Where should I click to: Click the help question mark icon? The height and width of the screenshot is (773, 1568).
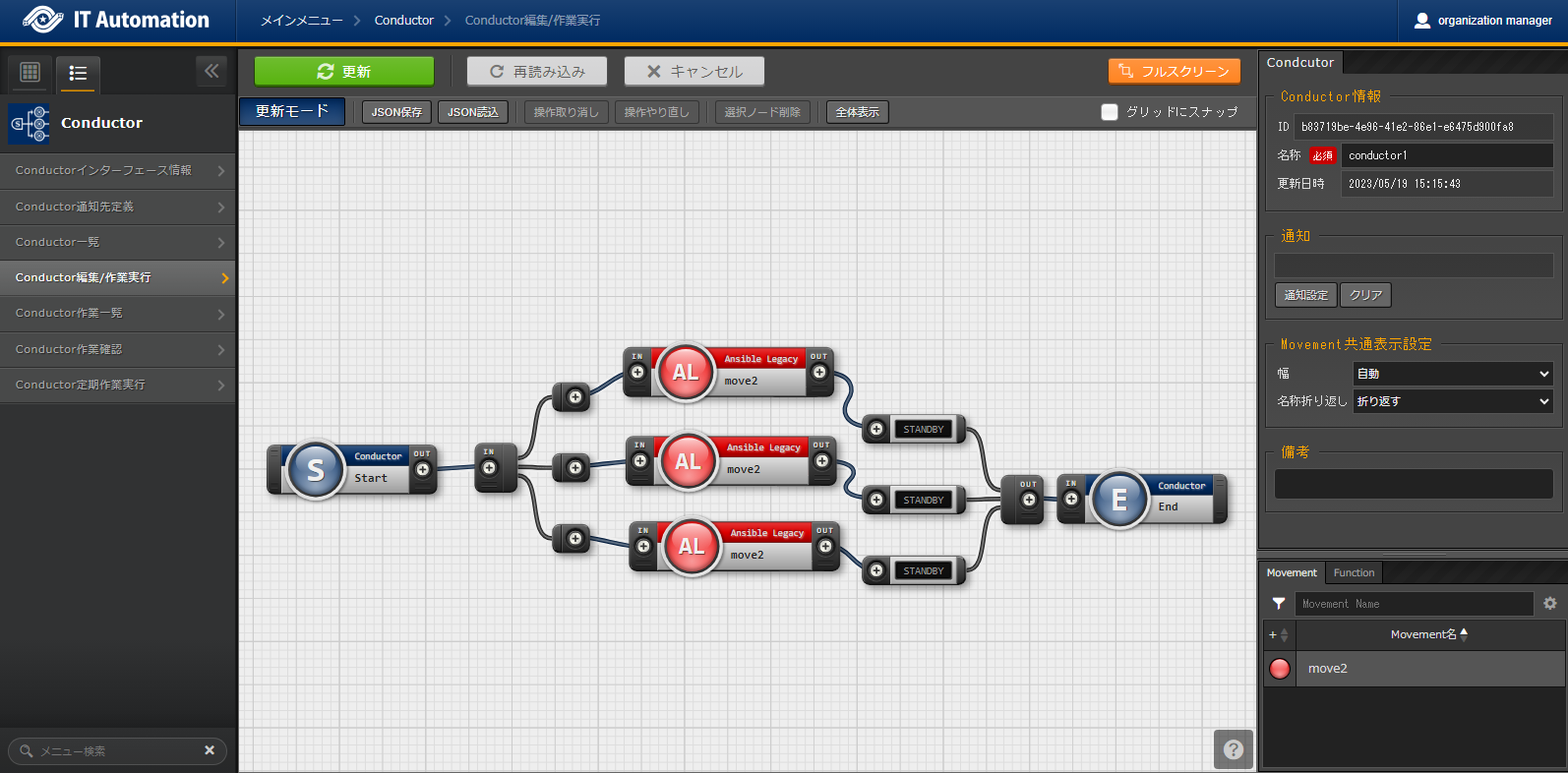click(x=1233, y=749)
